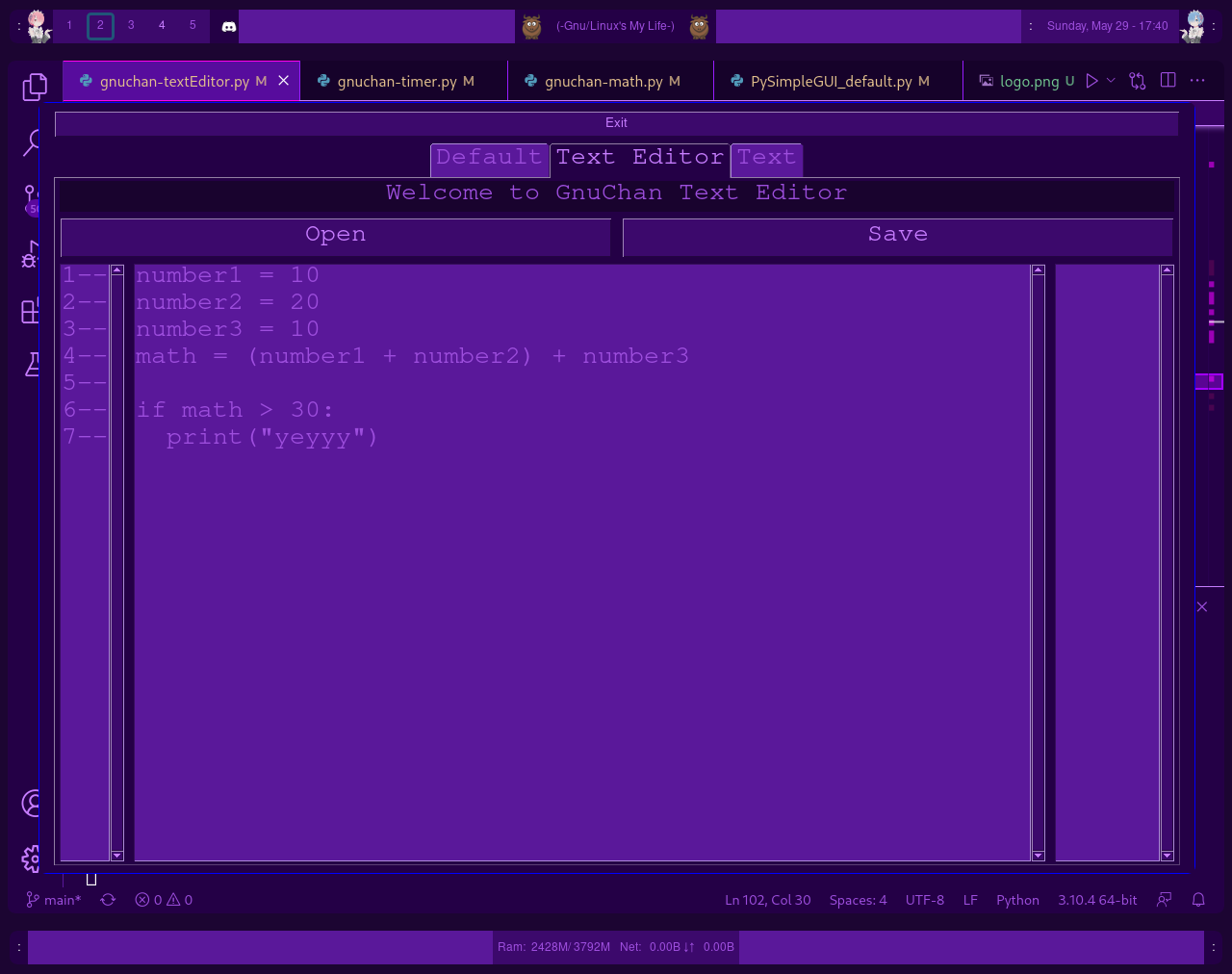Click the Exit button at the top
Screen dimensions: 1232x974
click(x=615, y=123)
